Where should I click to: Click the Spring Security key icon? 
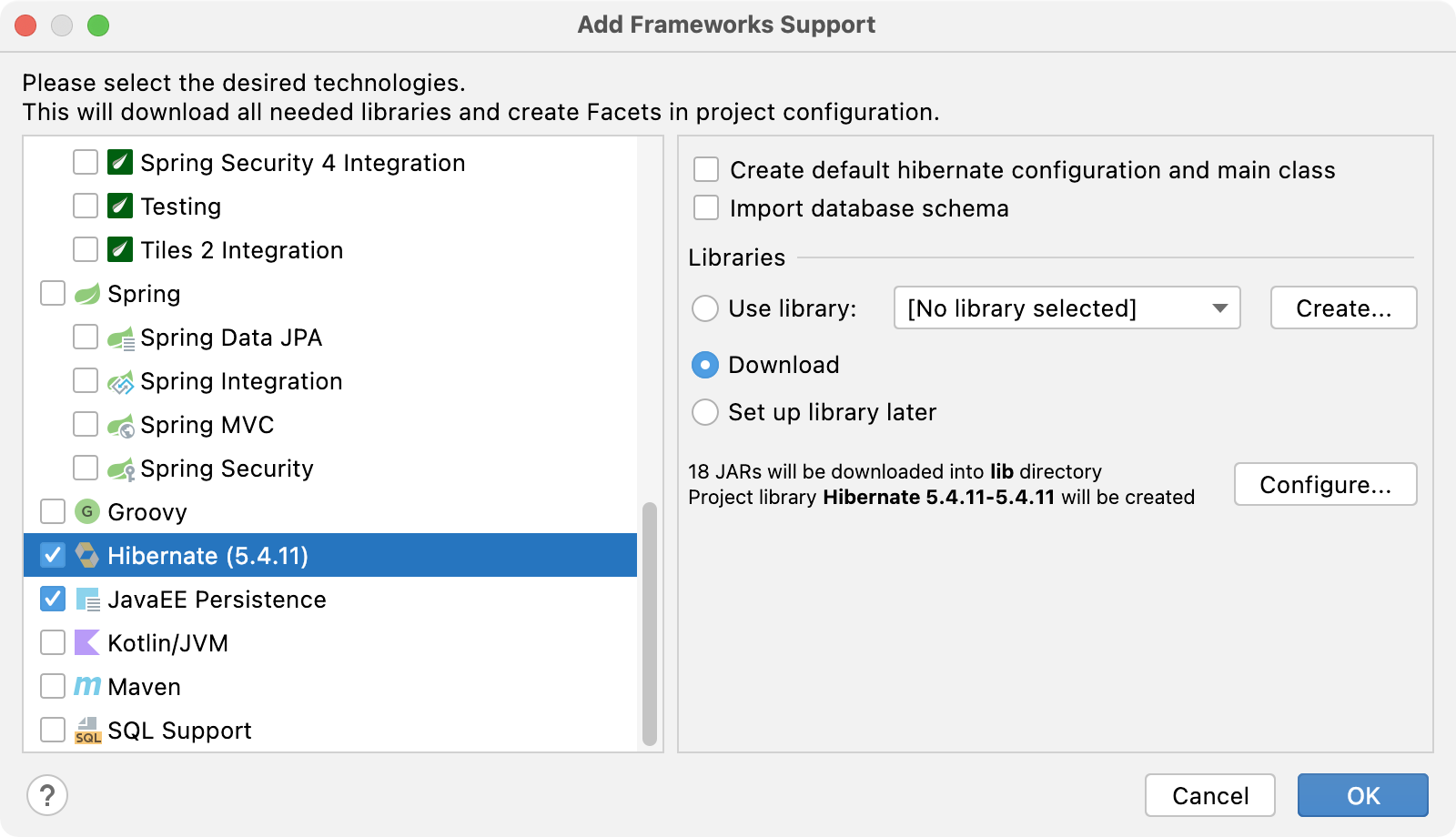[x=121, y=469]
